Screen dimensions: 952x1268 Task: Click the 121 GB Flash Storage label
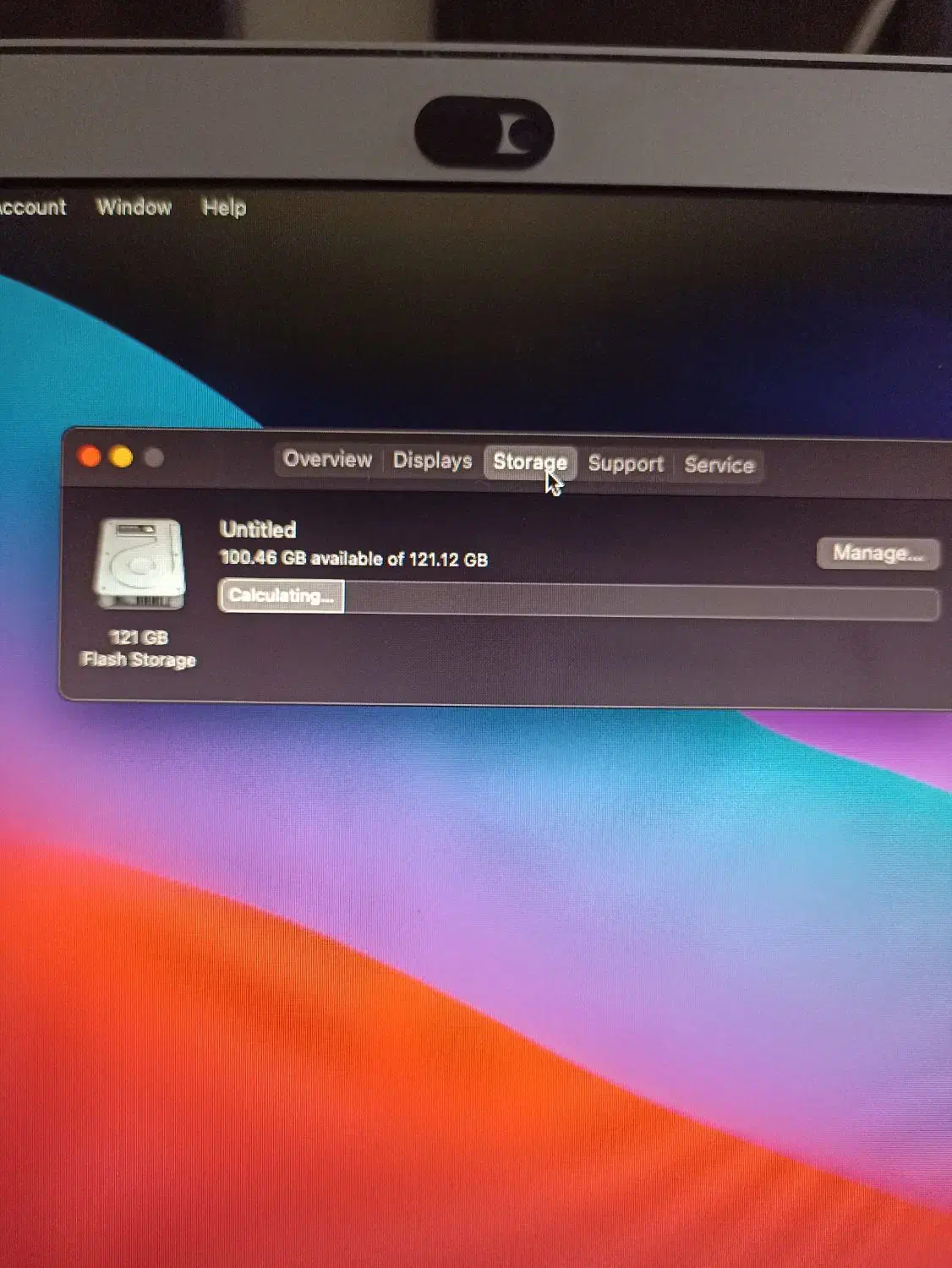(x=139, y=648)
